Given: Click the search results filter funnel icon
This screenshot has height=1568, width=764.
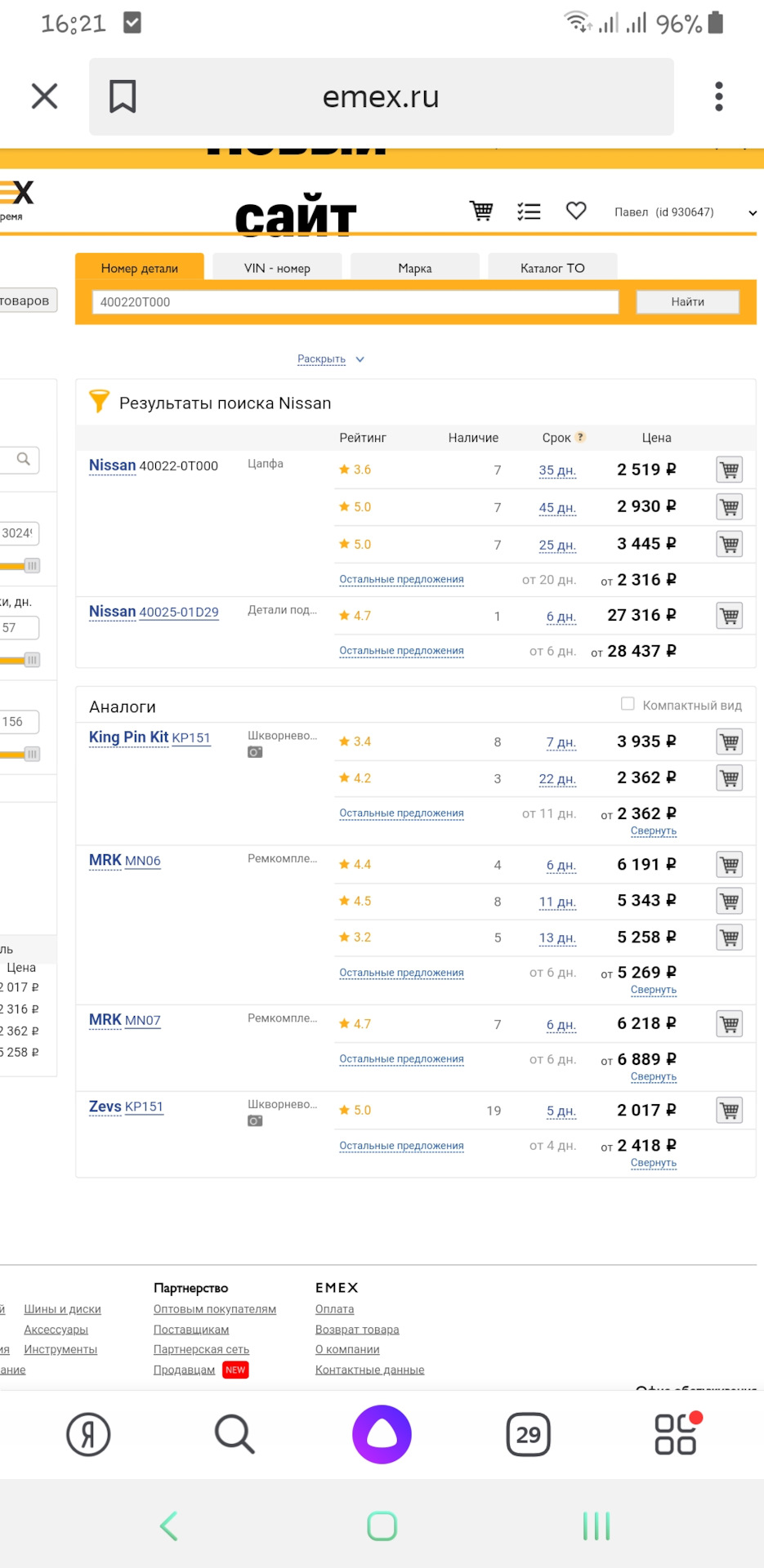Looking at the screenshot, I should click(x=99, y=401).
